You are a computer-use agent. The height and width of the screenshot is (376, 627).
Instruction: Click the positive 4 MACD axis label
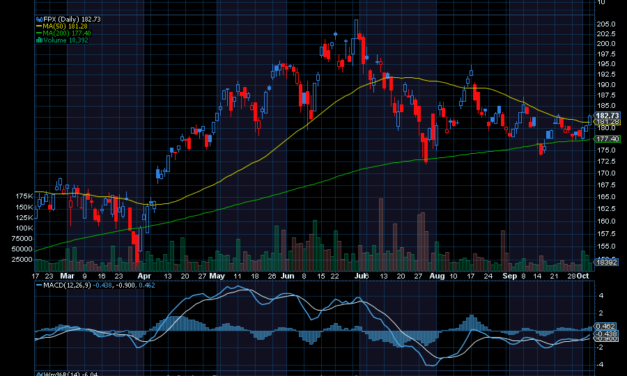(601, 296)
